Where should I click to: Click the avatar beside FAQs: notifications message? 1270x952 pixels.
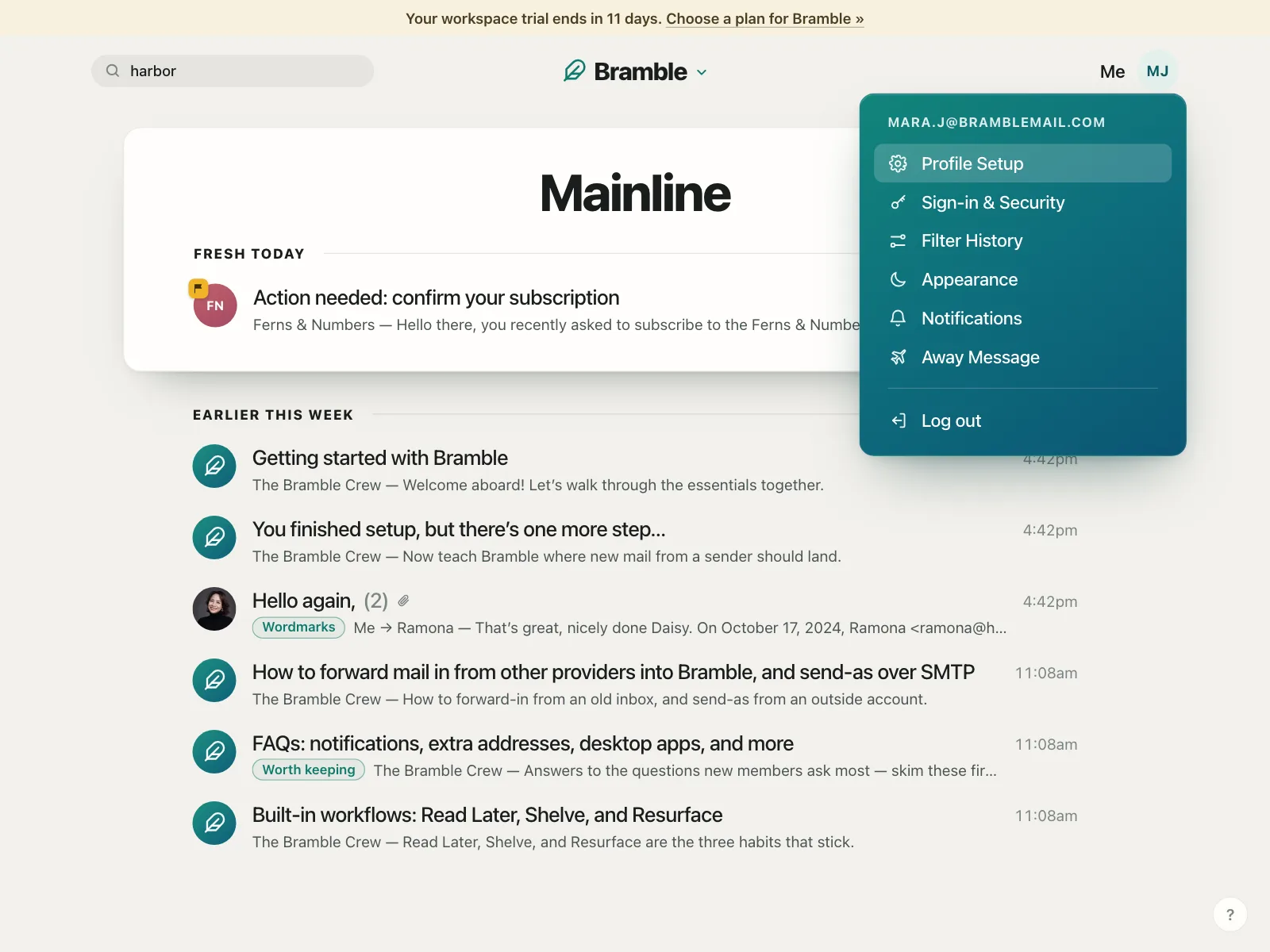click(x=214, y=751)
